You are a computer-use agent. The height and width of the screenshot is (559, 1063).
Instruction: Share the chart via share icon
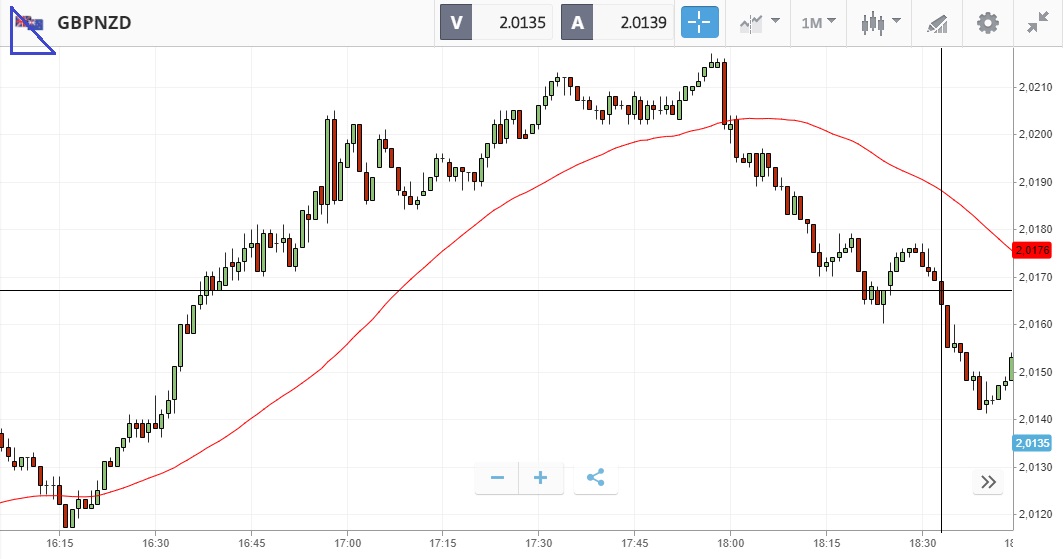click(596, 478)
